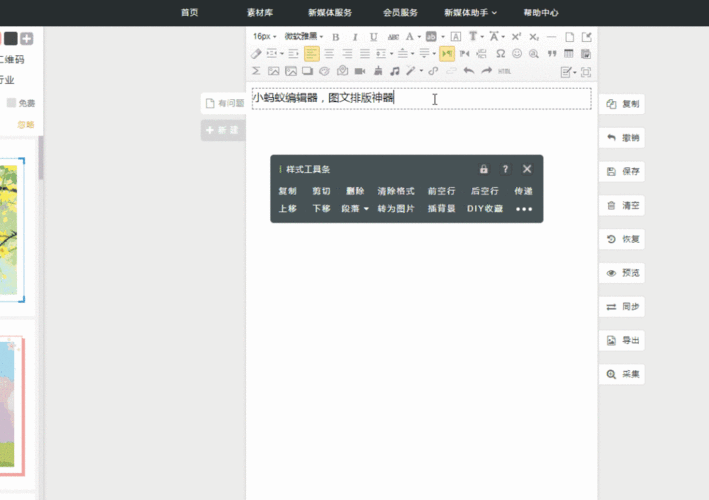709x500 pixels.
Task: Insert music with the note icon
Action: [x=395, y=71]
